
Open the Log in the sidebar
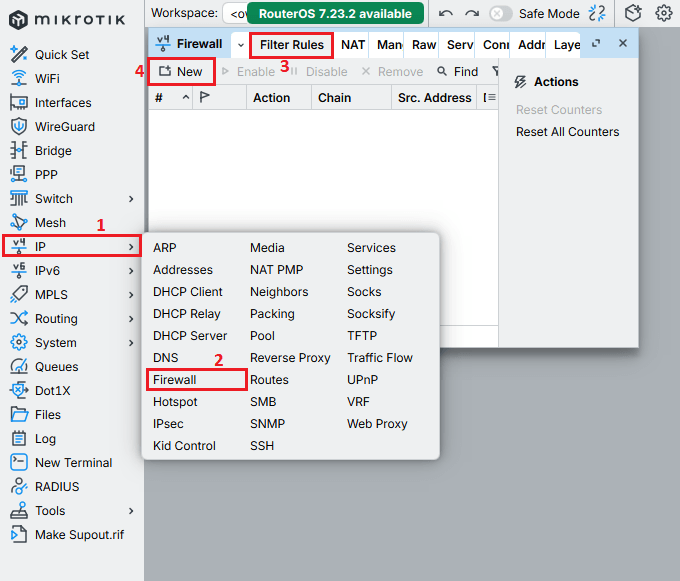tap(33, 438)
